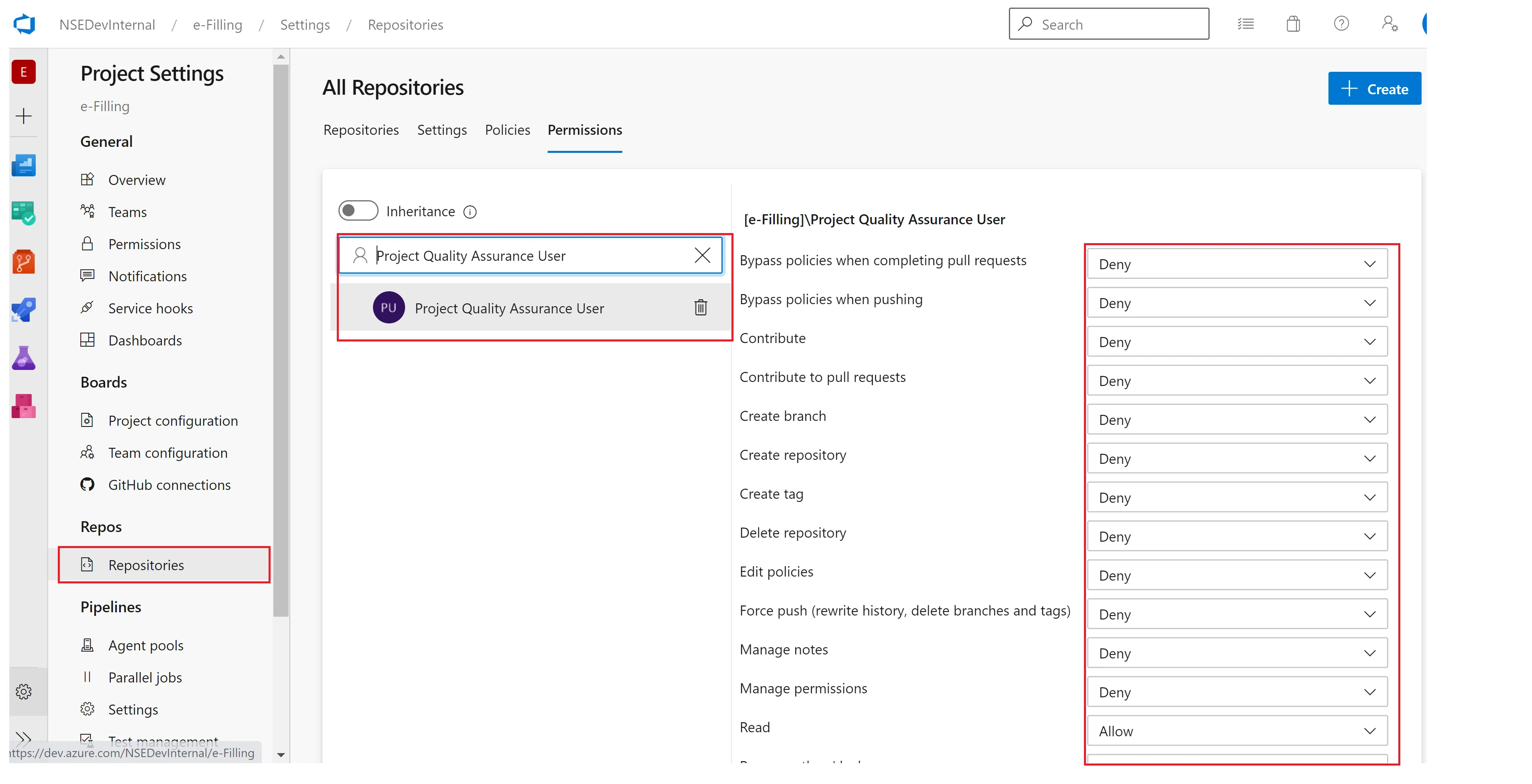The width and height of the screenshot is (1532, 784).
Task: Switch to the Policies tab
Action: click(x=507, y=130)
